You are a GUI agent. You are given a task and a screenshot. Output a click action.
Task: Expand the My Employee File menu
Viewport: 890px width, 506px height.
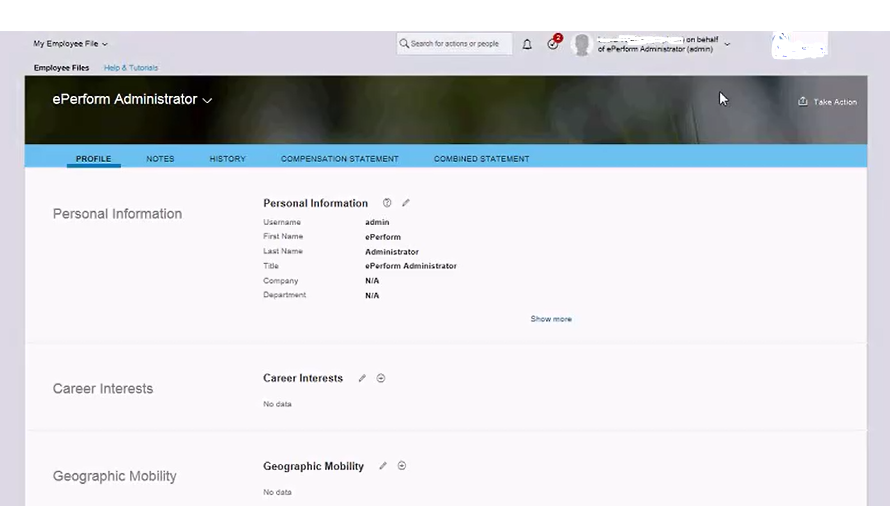[x=70, y=44]
